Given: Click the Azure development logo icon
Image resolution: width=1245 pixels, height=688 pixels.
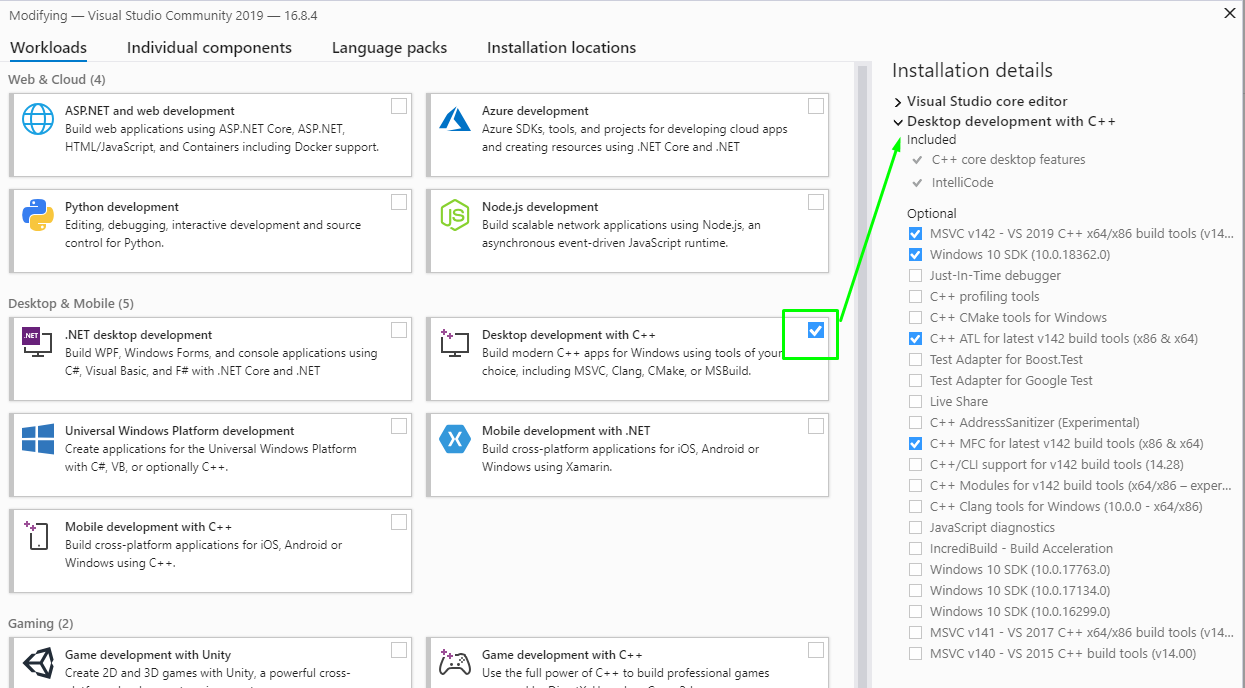Looking at the screenshot, I should tap(455, 119).
